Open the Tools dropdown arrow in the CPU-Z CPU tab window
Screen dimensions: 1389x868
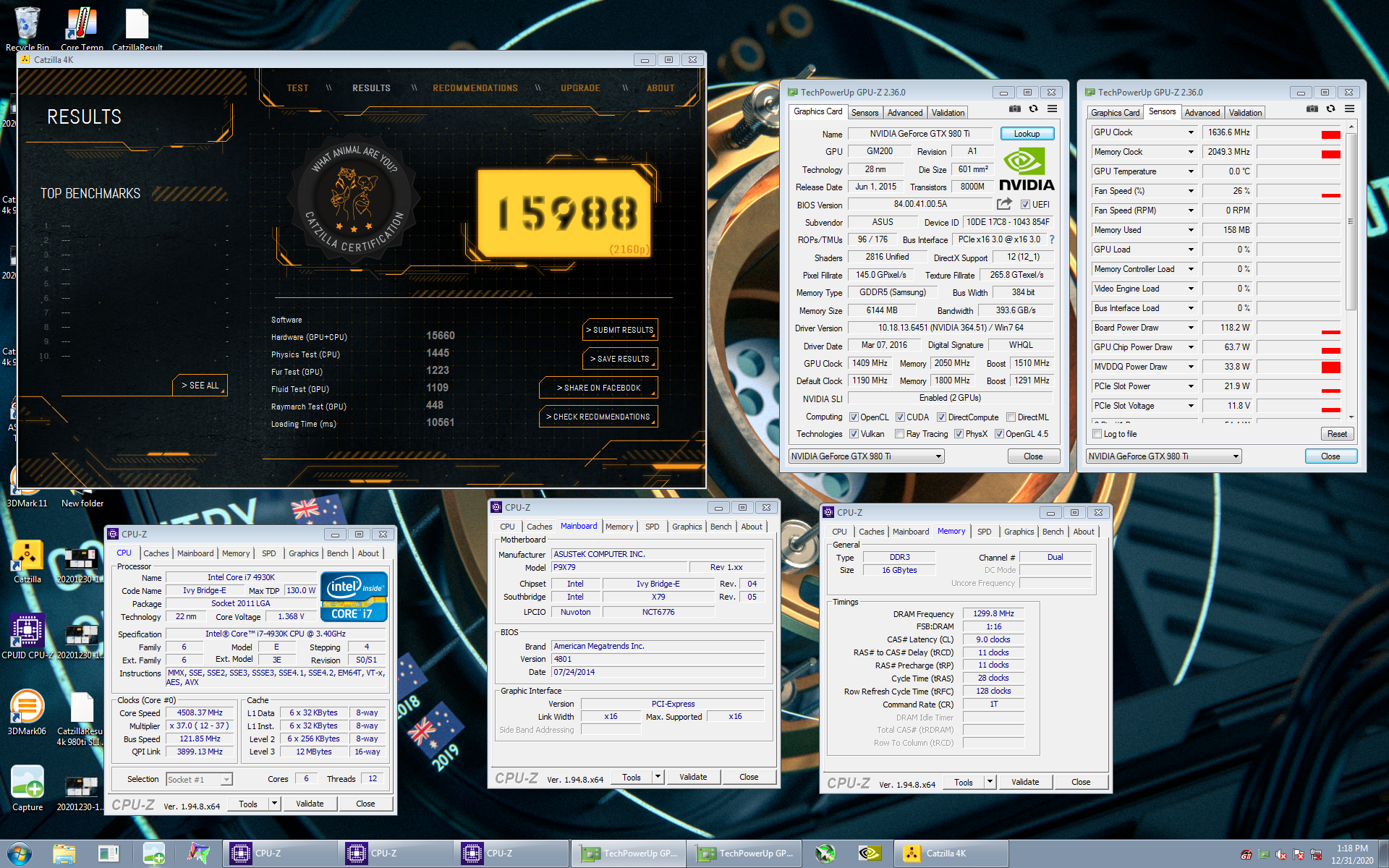click(x=274, y=804)
